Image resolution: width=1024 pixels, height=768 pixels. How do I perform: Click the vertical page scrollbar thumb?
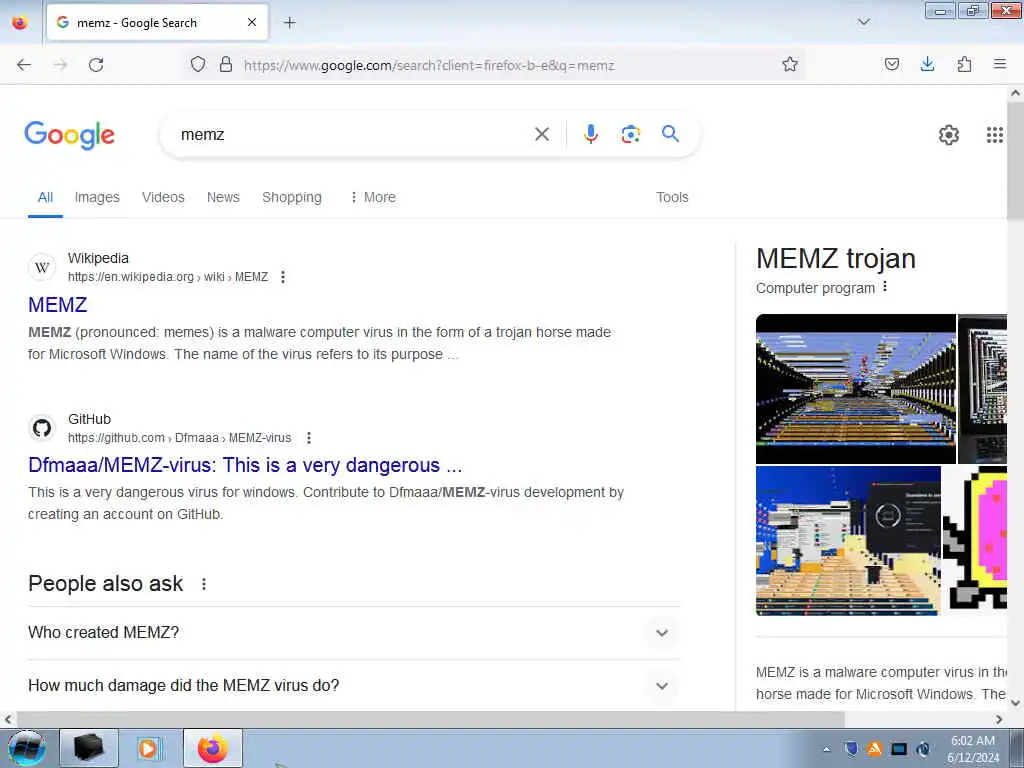tap(1015, 161)
